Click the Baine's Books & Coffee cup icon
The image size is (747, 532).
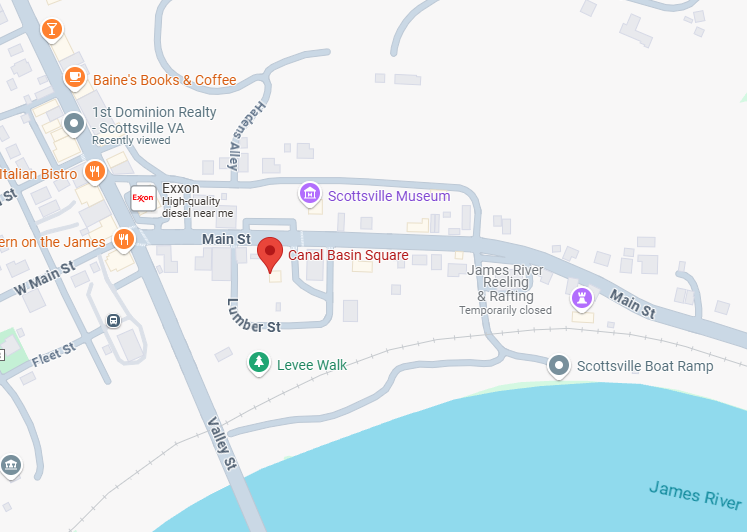point(75,78)
